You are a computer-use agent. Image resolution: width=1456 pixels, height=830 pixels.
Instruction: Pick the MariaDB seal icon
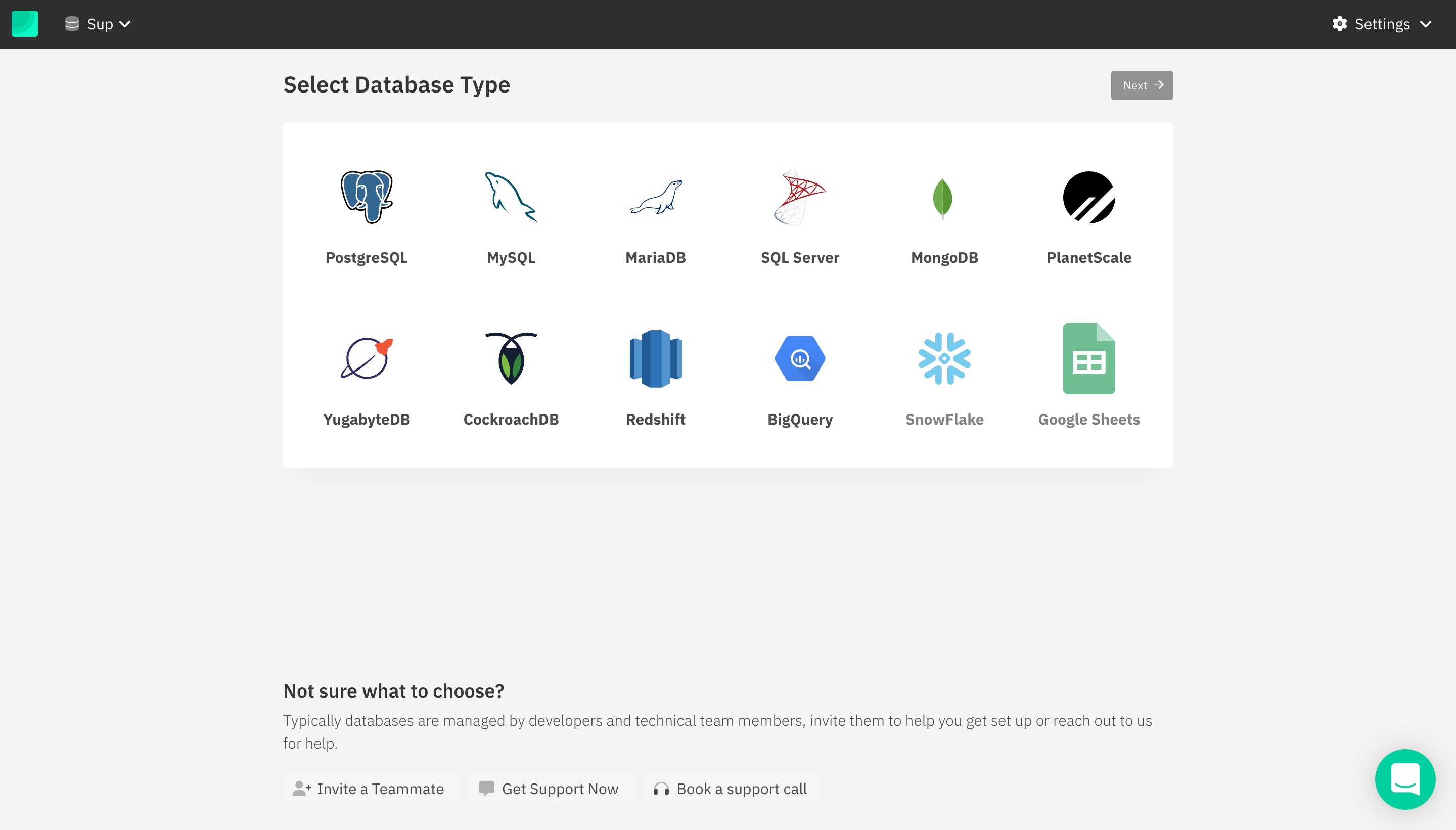656,197
